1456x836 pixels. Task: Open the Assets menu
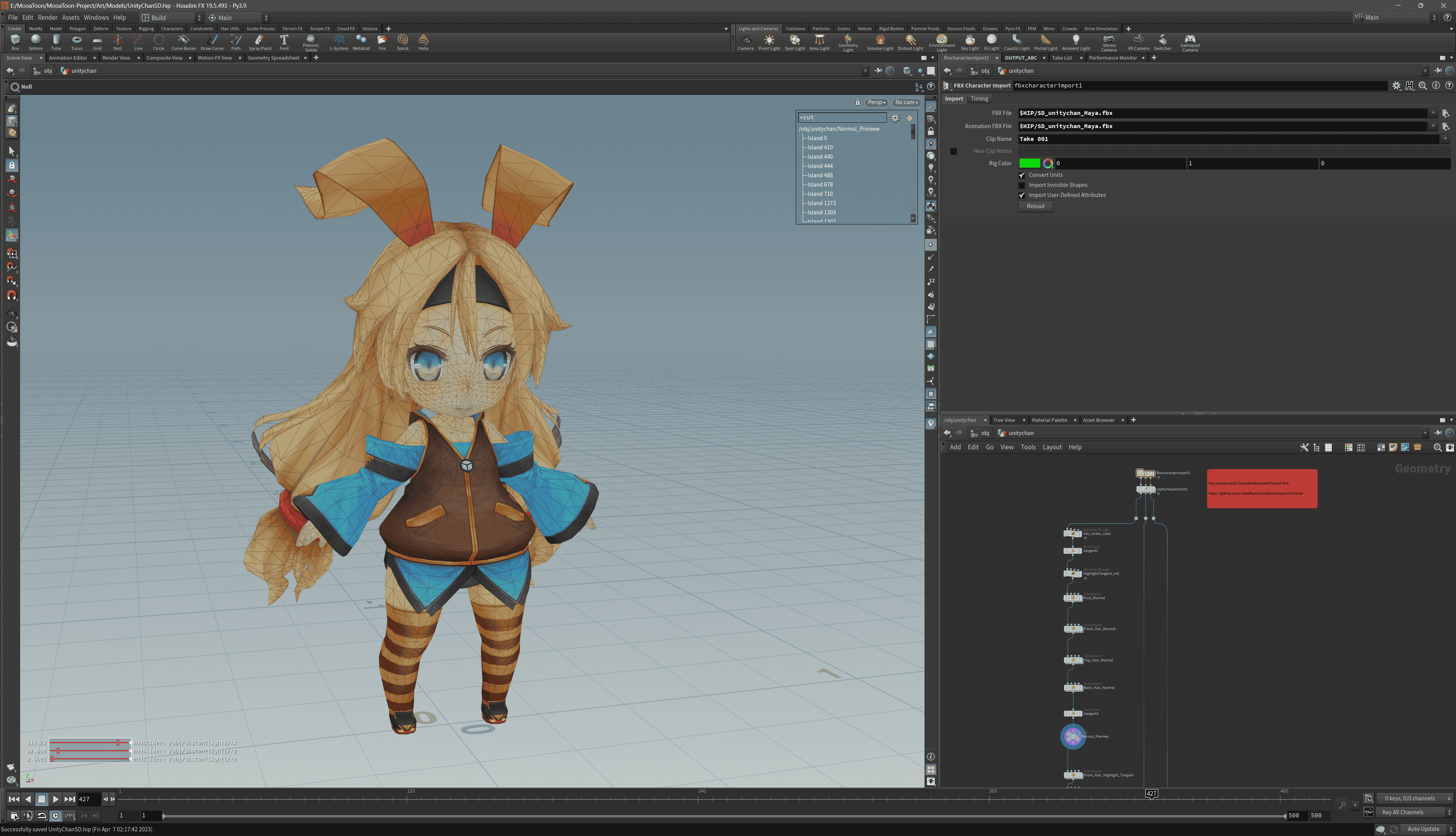coord(70,18)
